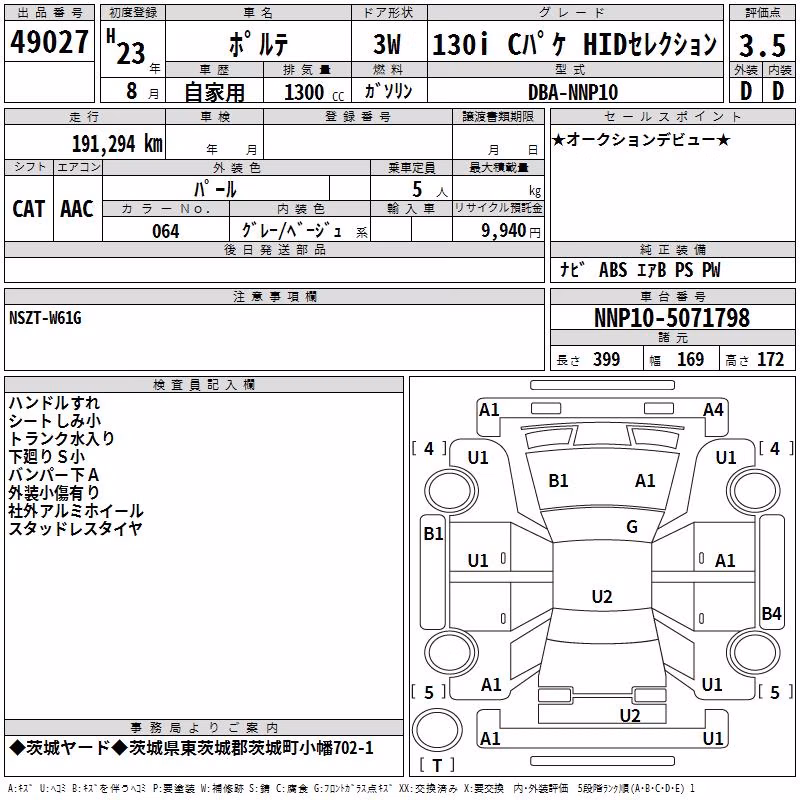Click inspector note 下廻りS小
800x800 pixels.
[x=46, y=456]
